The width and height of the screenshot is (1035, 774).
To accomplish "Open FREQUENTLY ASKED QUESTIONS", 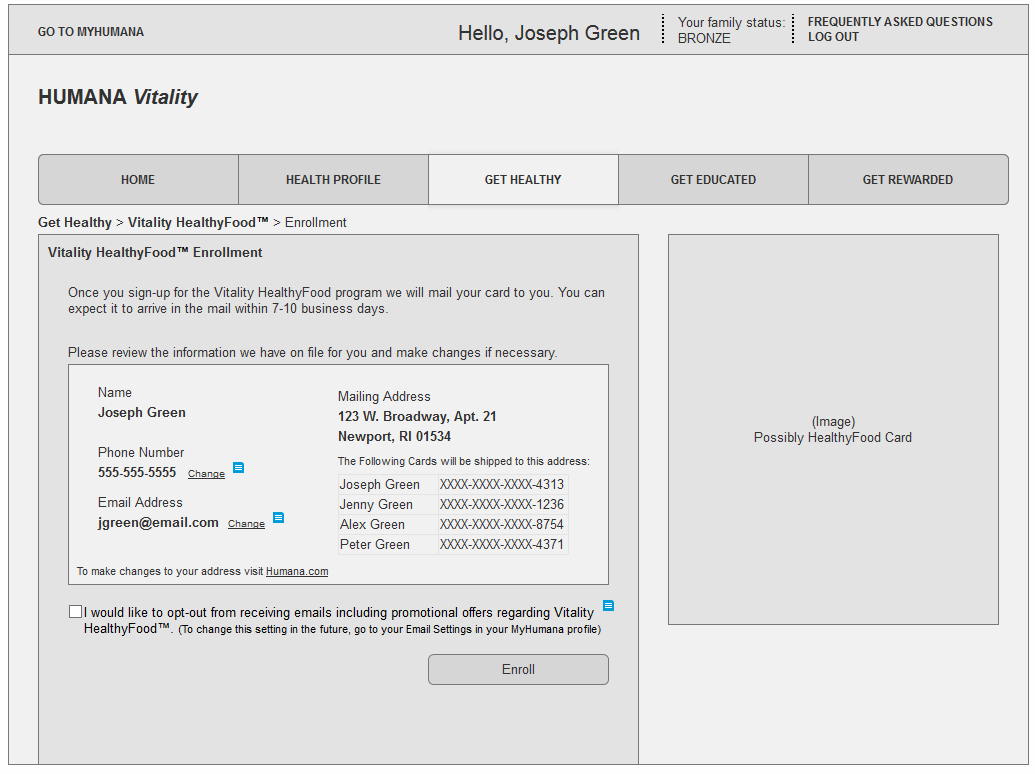I will (900, 22).
